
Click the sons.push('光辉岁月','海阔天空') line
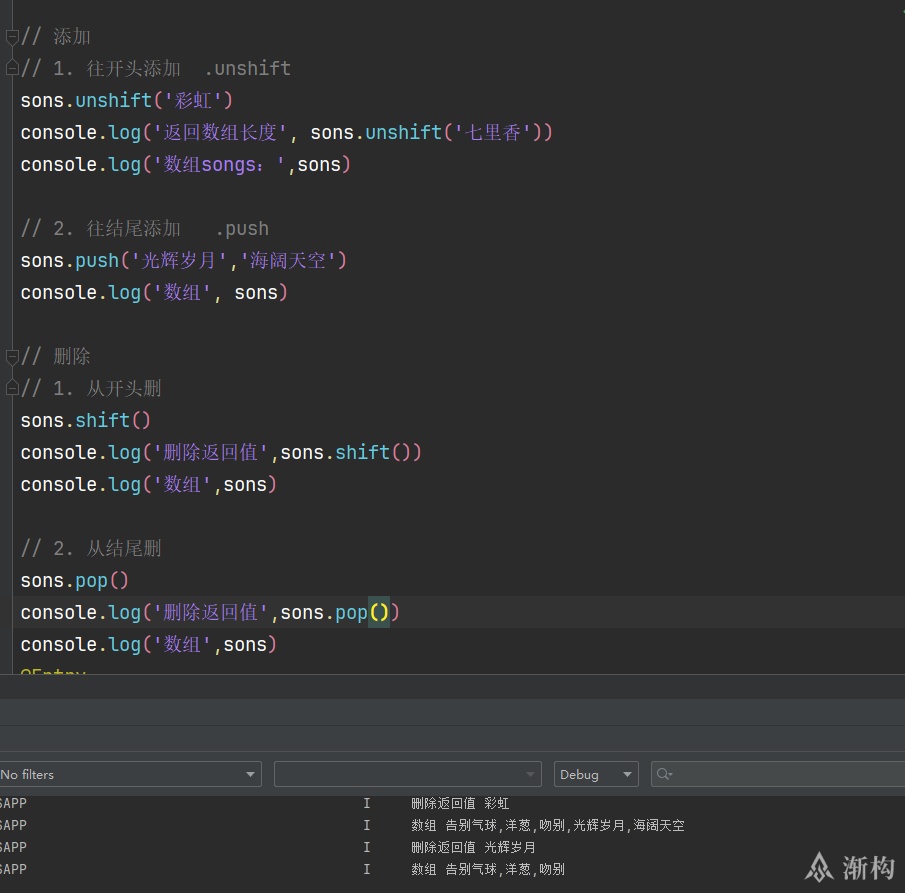point(184,260)
